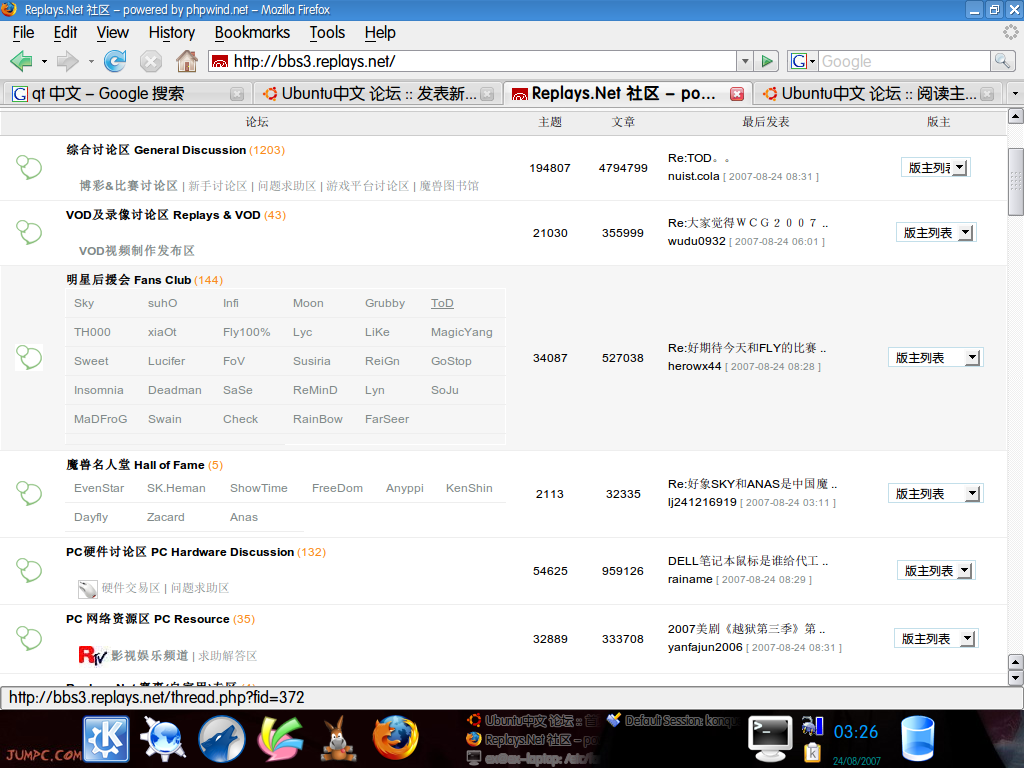The image size is (1024, 768).
Task: Open the terminal monitor icon in panel
Action: pos(770,739)
